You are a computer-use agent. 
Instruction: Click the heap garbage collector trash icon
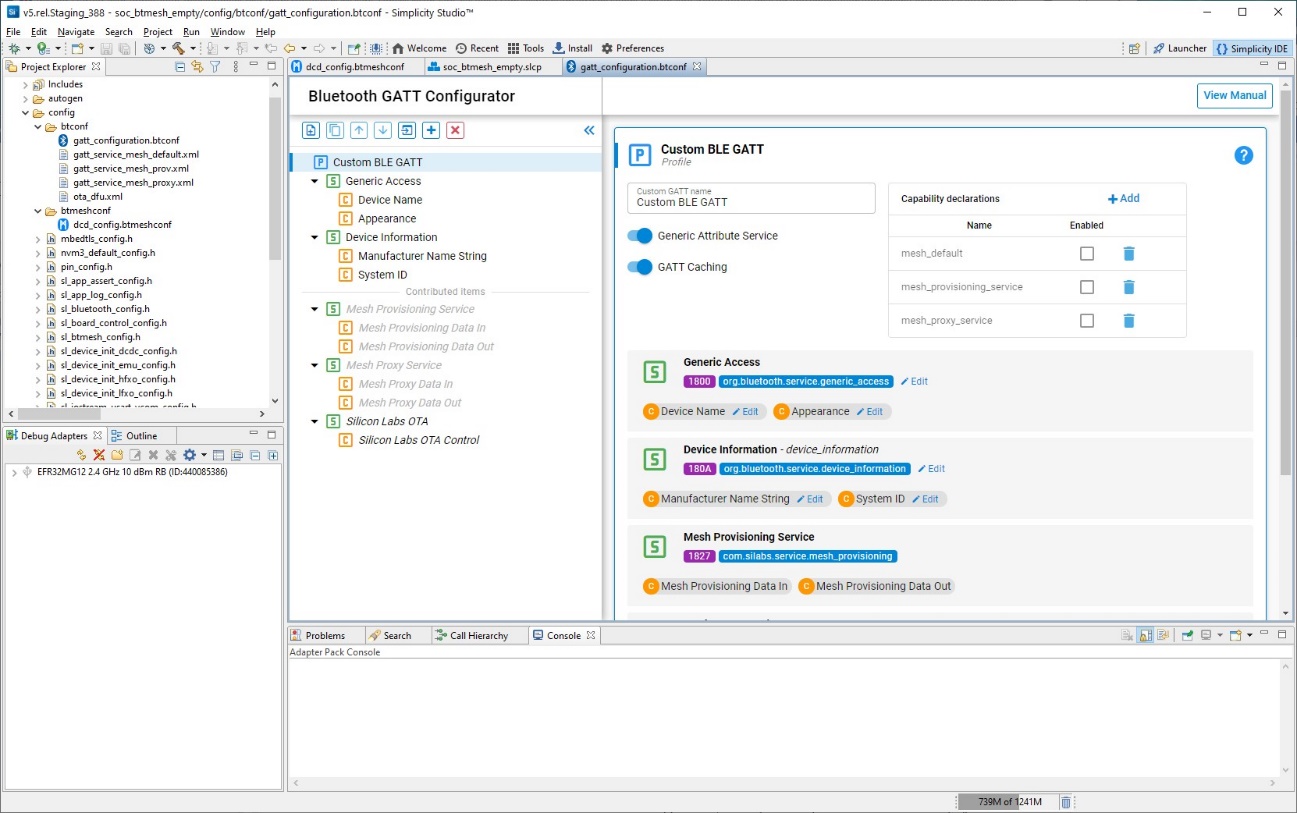point(1066,802)
